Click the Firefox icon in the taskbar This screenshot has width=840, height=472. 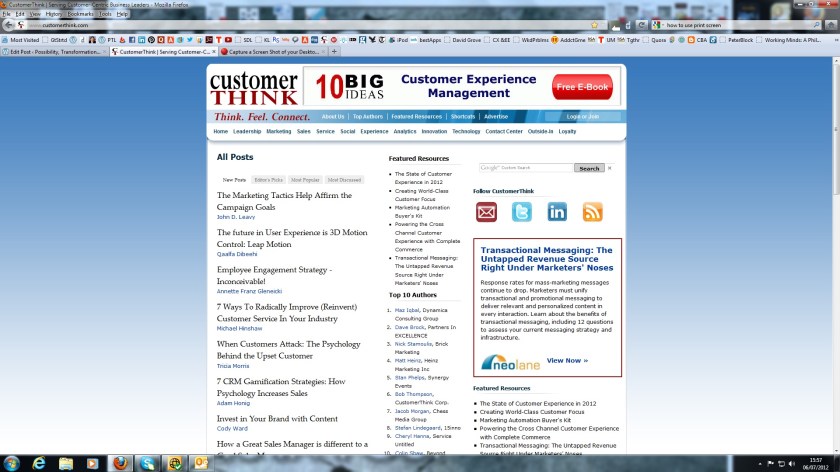120,462
